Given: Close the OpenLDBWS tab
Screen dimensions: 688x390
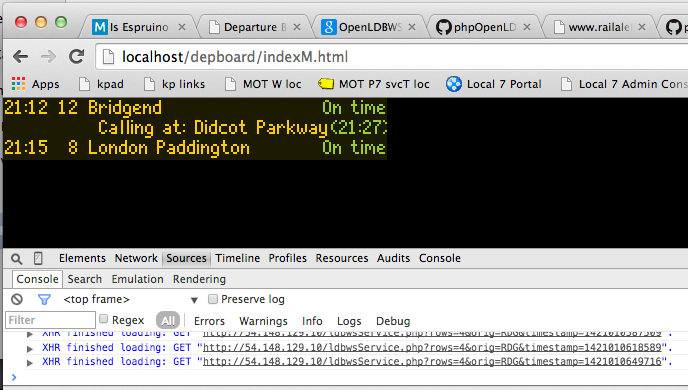Looking at the screenshot, I should (412, 27).
